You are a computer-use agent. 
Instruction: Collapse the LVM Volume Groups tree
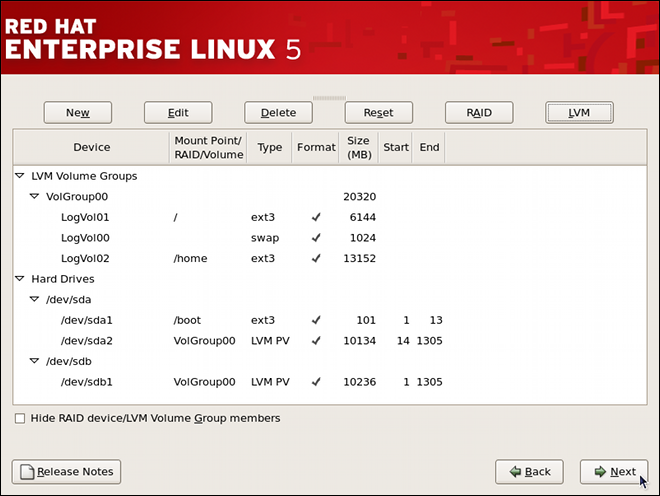click(x=20, y=176)
